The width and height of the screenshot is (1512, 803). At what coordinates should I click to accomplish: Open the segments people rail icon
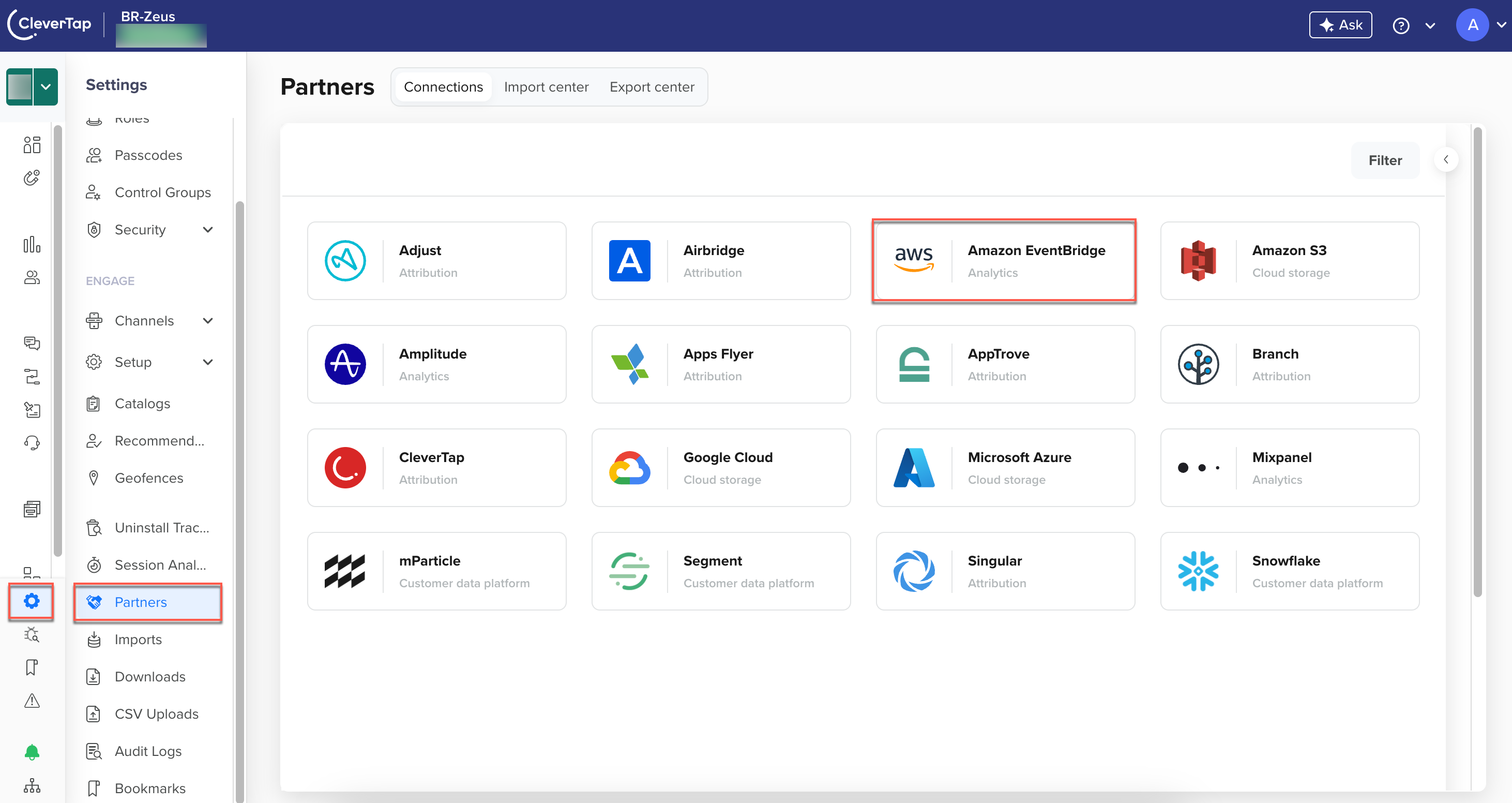[x=32, y=277]
